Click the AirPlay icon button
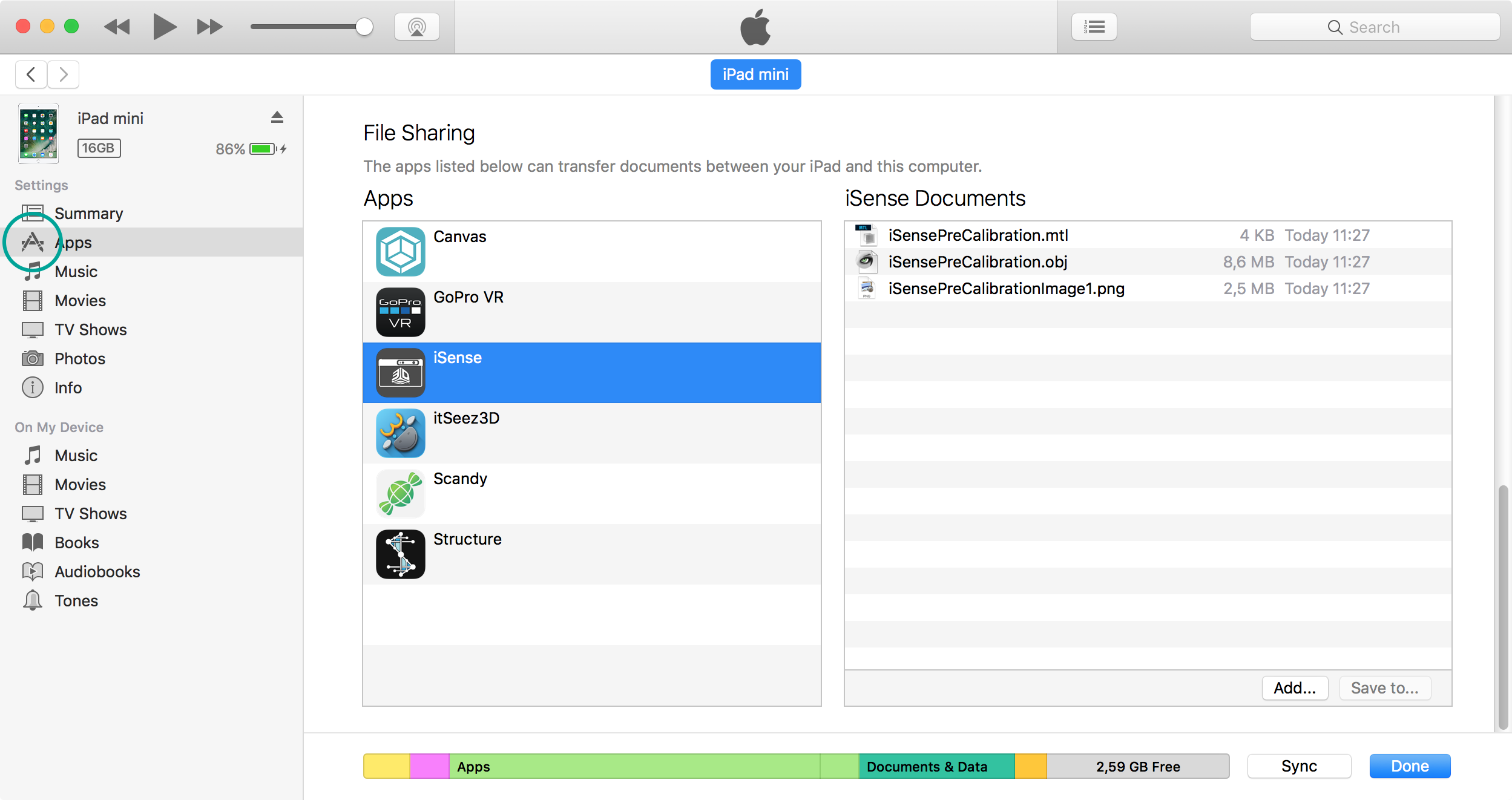Image resolution: width=1512 pixels, height=800 pixels. tap(416, 27)
